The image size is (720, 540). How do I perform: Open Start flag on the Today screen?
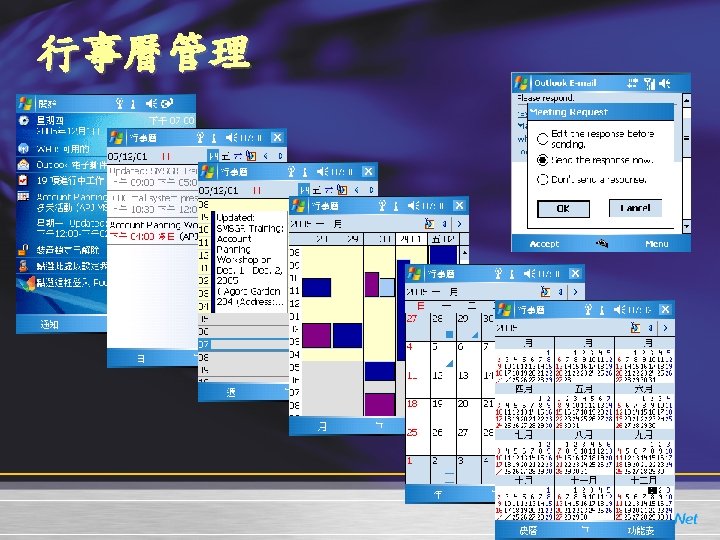coord(25,104)
